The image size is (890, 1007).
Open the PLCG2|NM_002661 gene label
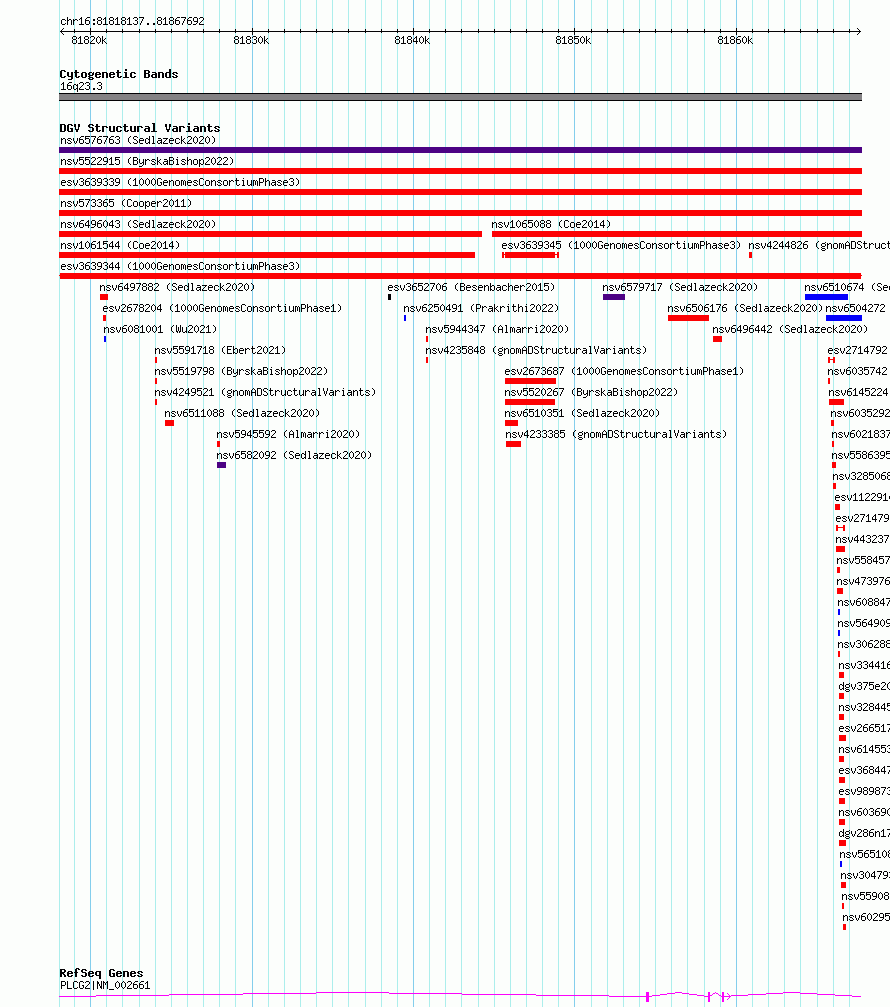pos(105,985)
